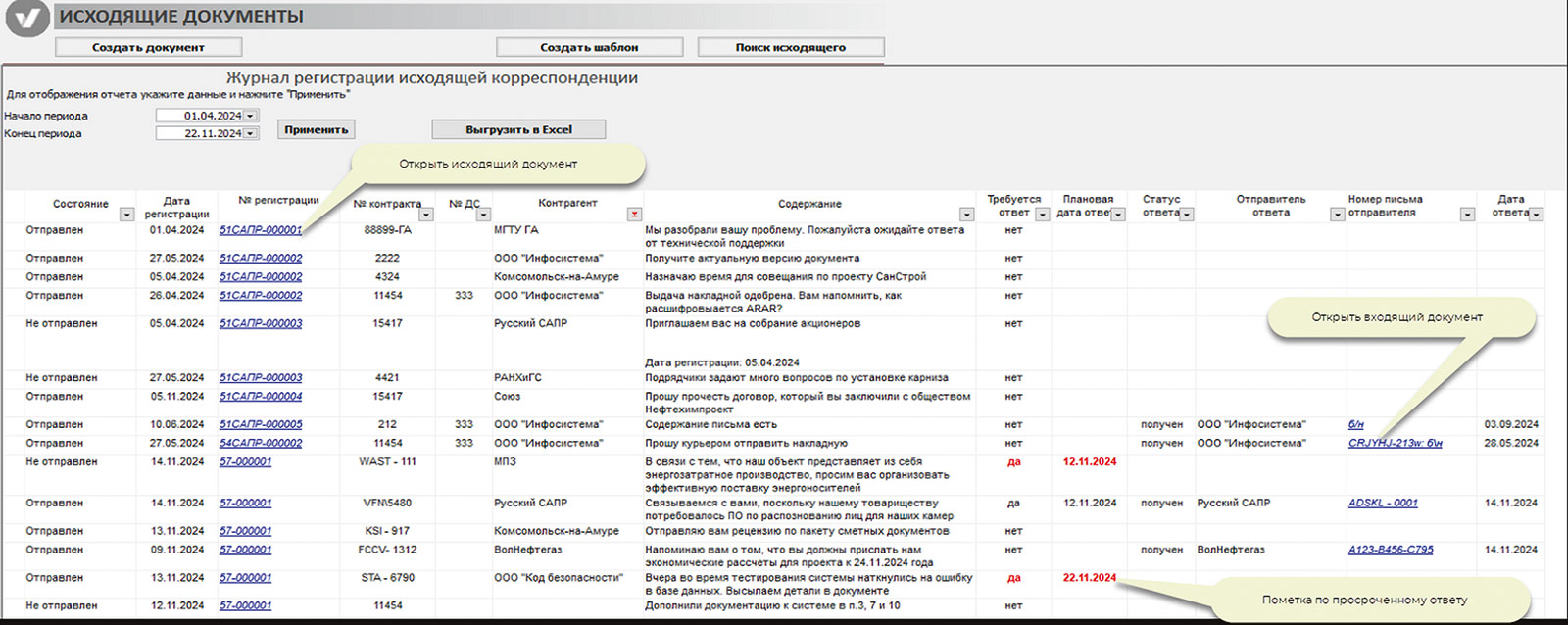This screenshot has height=625, width=1568.
Task: Open the Требуется ответ filter dropdown
Action: tap(1042, 215)
